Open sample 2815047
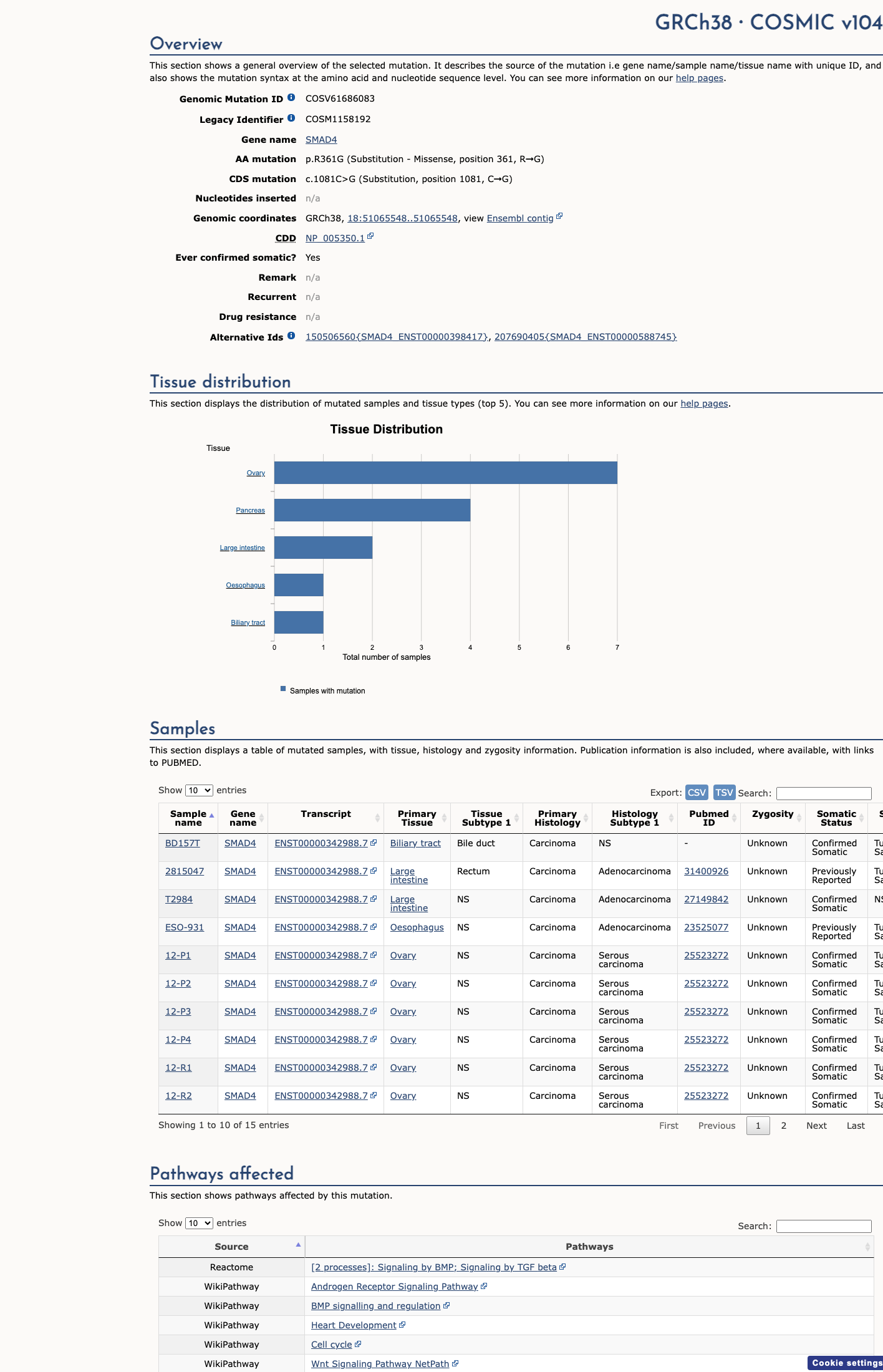The image size is (883, 1372). [185, 871]
